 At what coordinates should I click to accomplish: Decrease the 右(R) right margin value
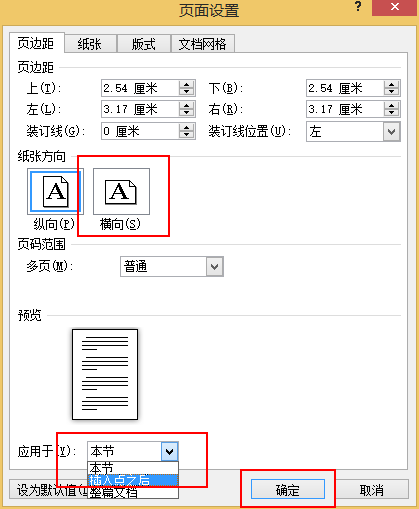(392, 113)
